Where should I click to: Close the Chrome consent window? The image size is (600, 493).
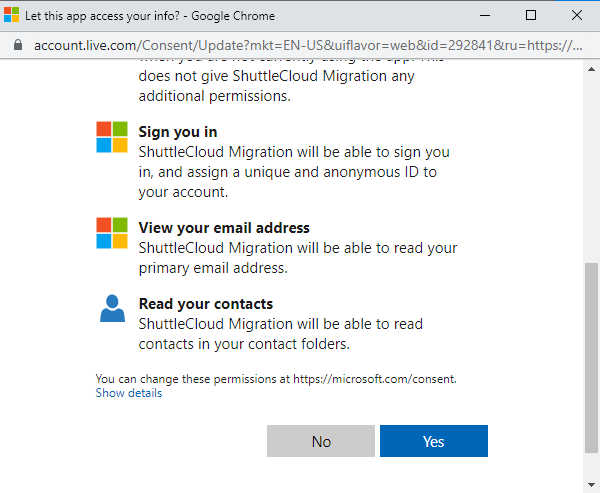[x=577, y=15]
